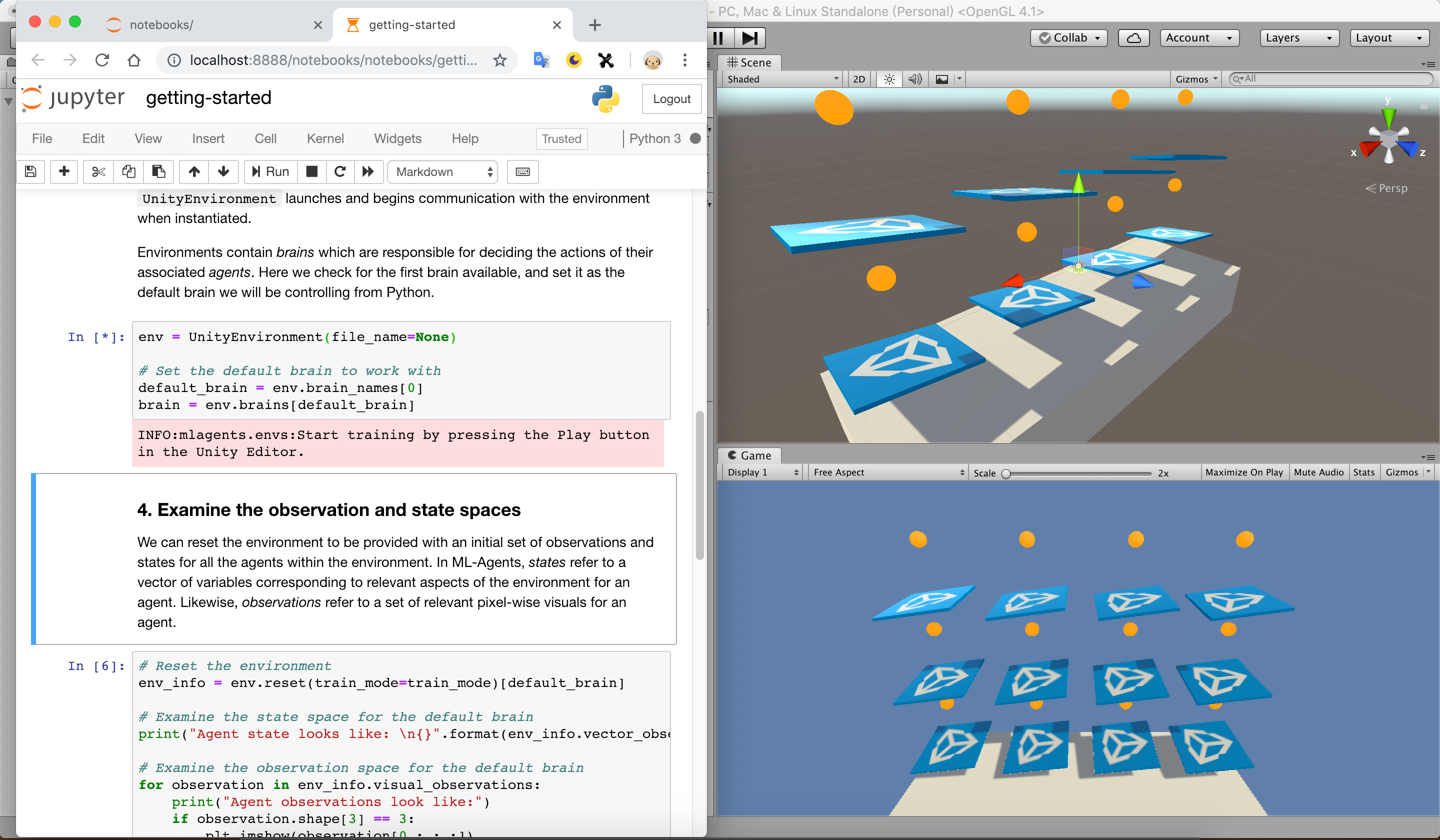Move the selected cell up with the arrow icon

[194, 171]
